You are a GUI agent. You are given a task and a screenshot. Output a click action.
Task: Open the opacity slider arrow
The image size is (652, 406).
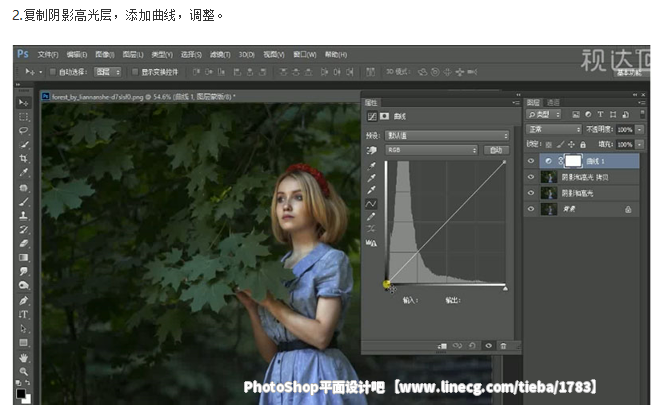coord(640,130)
